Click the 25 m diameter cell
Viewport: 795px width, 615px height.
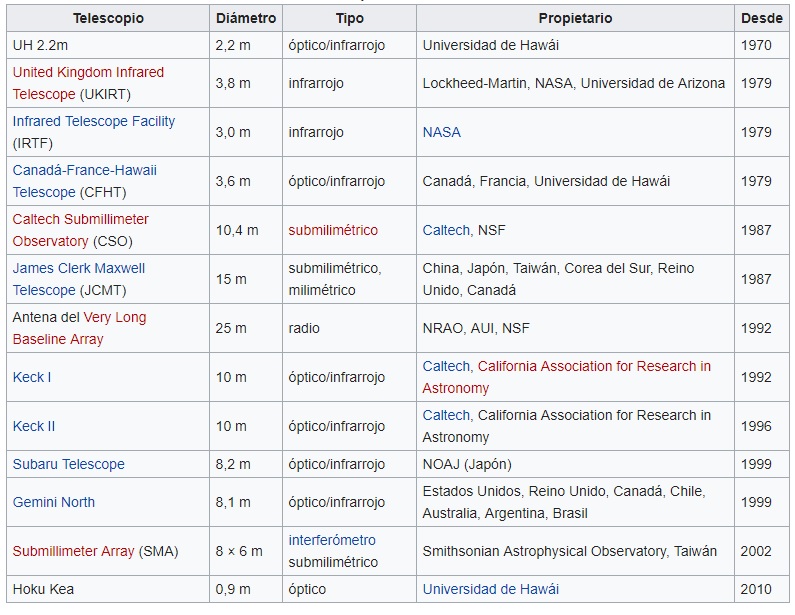tap(246, 328)
